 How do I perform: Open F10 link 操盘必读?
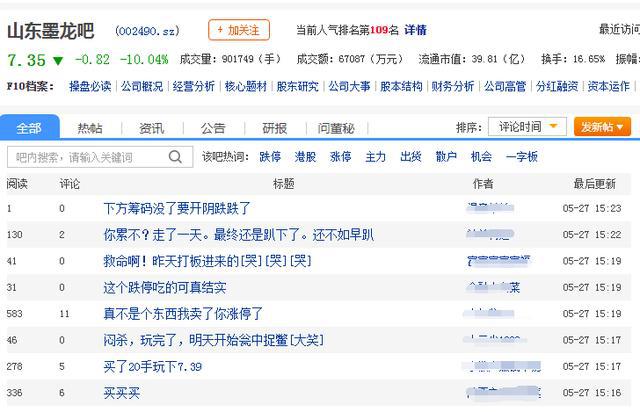coord(90,86)
